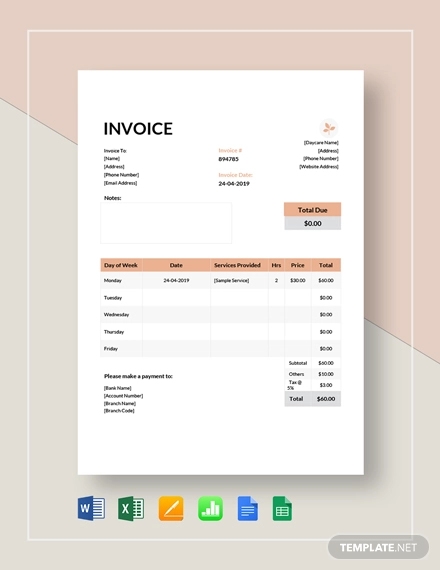Click the Apple Numbers format icon
This screenshot has height=570, width=440.
[211, 509]
